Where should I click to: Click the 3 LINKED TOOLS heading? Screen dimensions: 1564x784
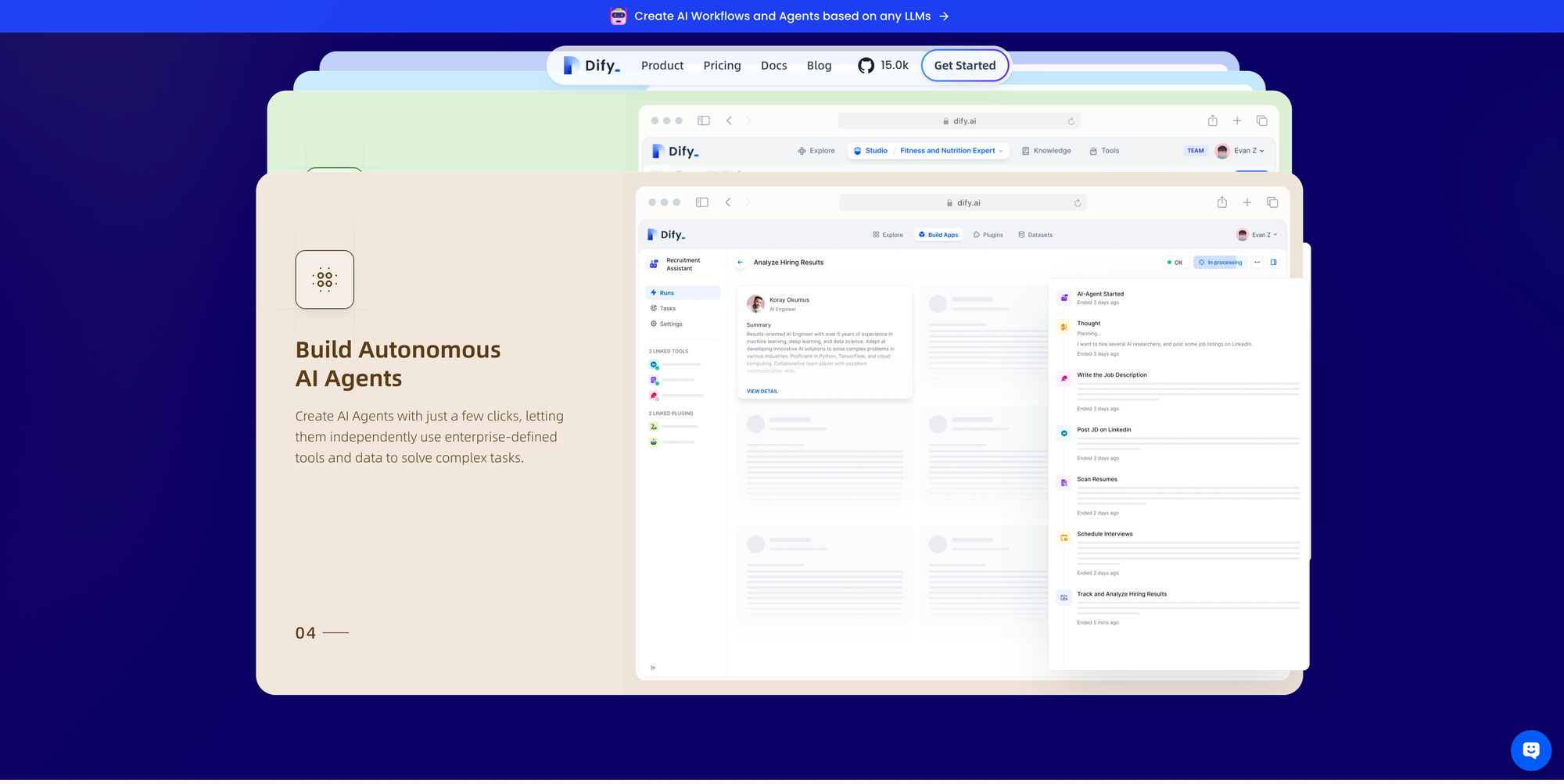tap(668, 353)
